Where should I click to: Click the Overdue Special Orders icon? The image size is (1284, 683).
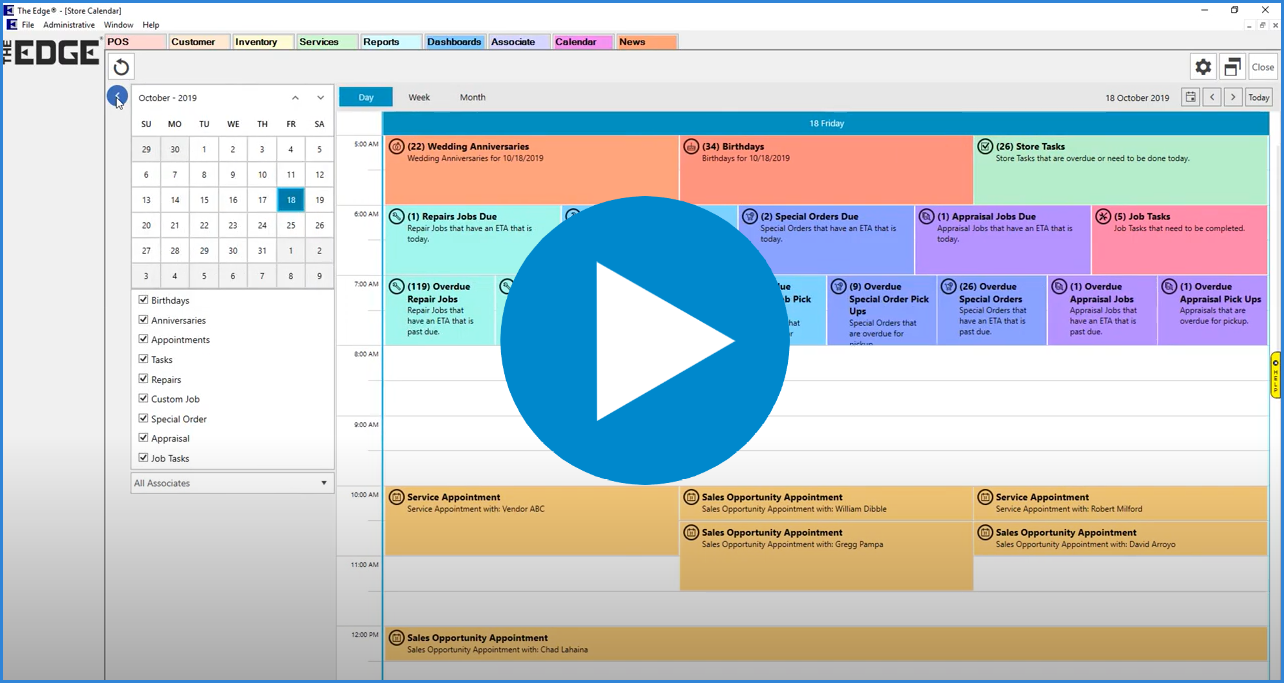[948, 287]
